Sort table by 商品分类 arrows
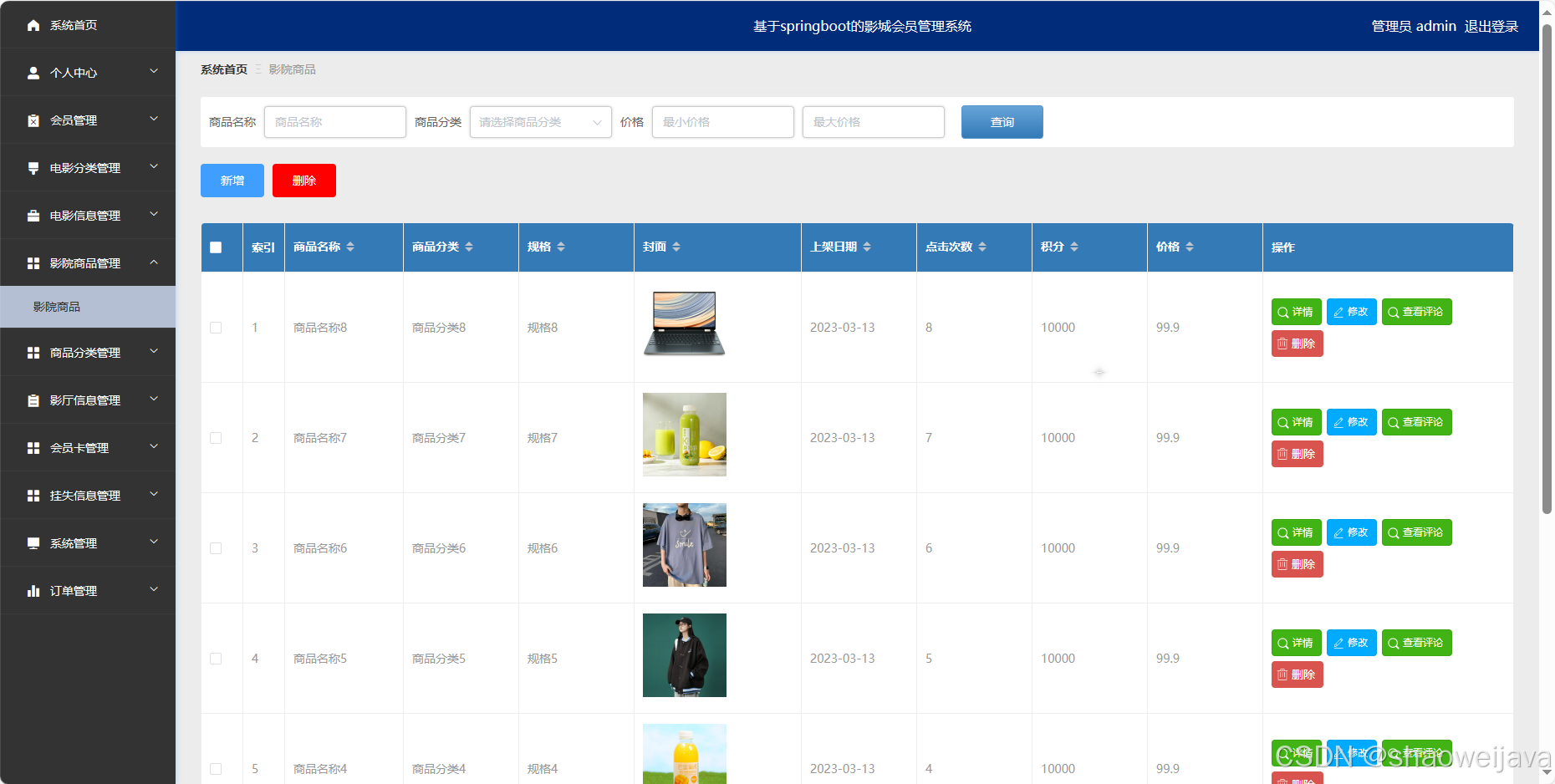The image size is (1555, 784). click(x=469, y=247)
